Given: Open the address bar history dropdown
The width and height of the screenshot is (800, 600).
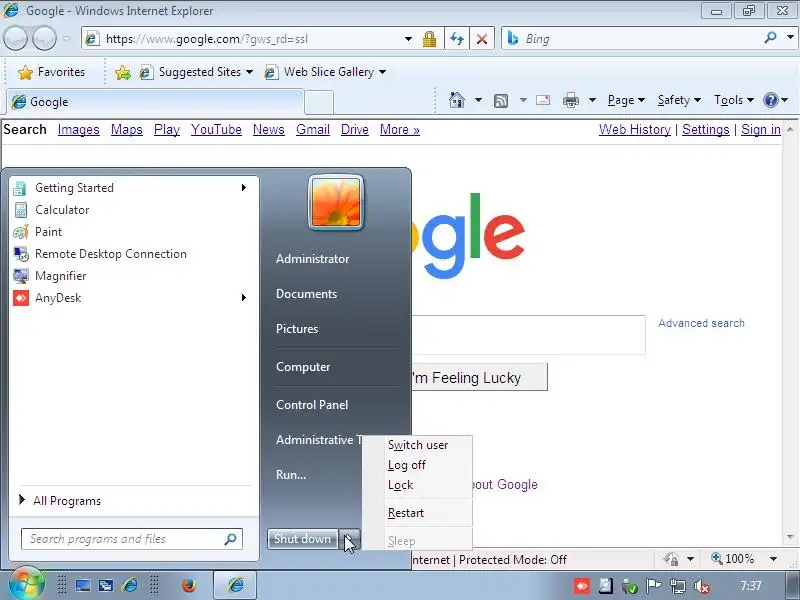Looking at the screenshot, I should click(408, 39).
